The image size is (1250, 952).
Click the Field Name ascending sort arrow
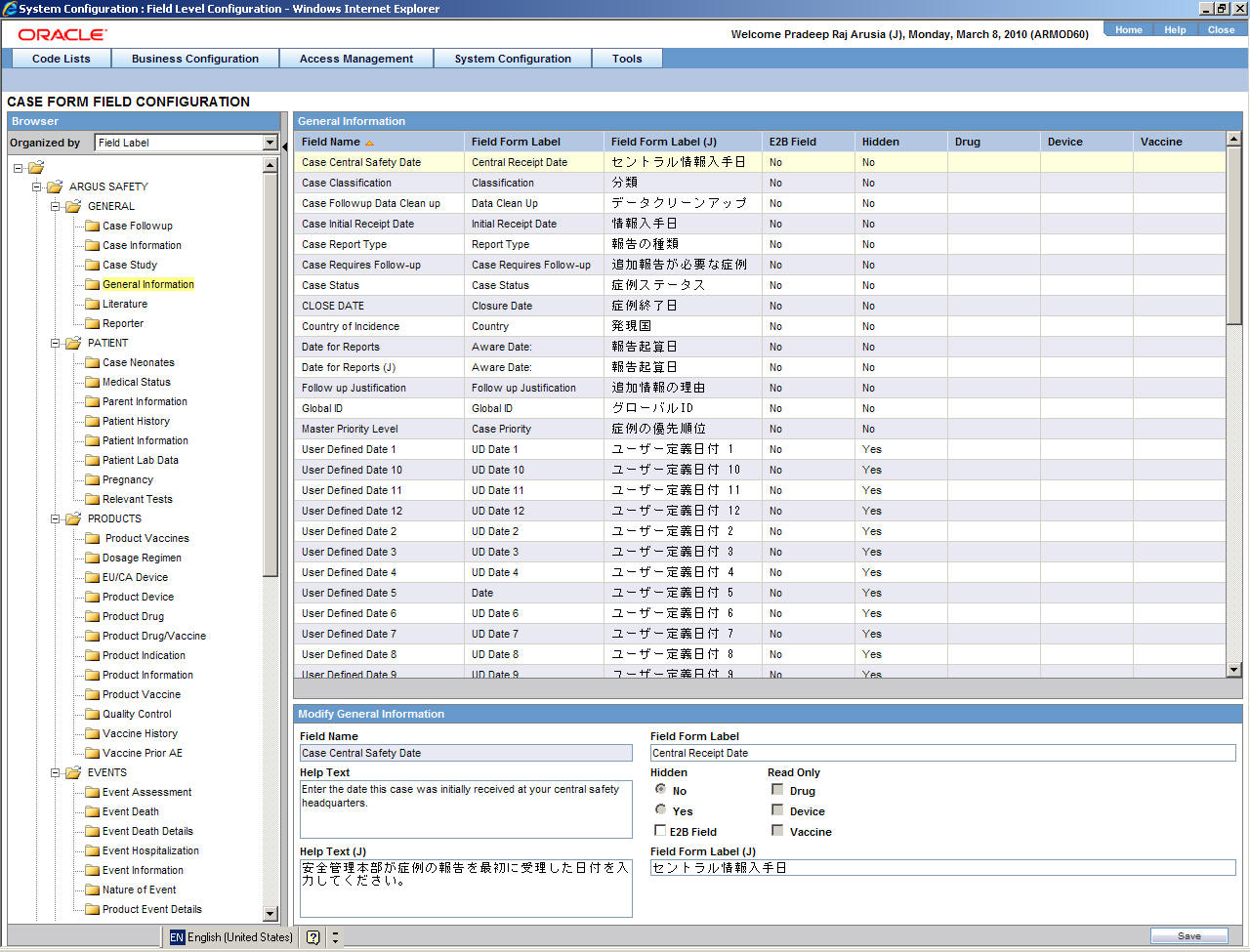(x=369, y=143)
